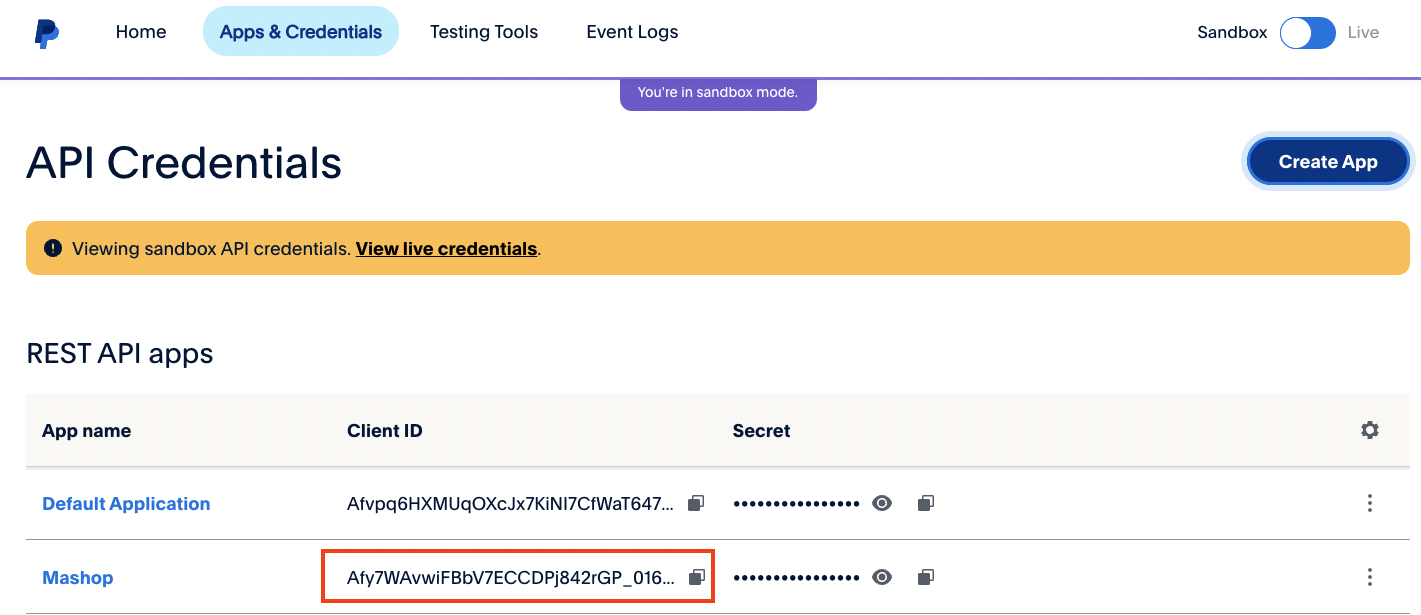Toggle Sandbox to Live mode switch
Viewport: 1421px width, 615px height.
pyautogui.click(x=1307, y=32)
